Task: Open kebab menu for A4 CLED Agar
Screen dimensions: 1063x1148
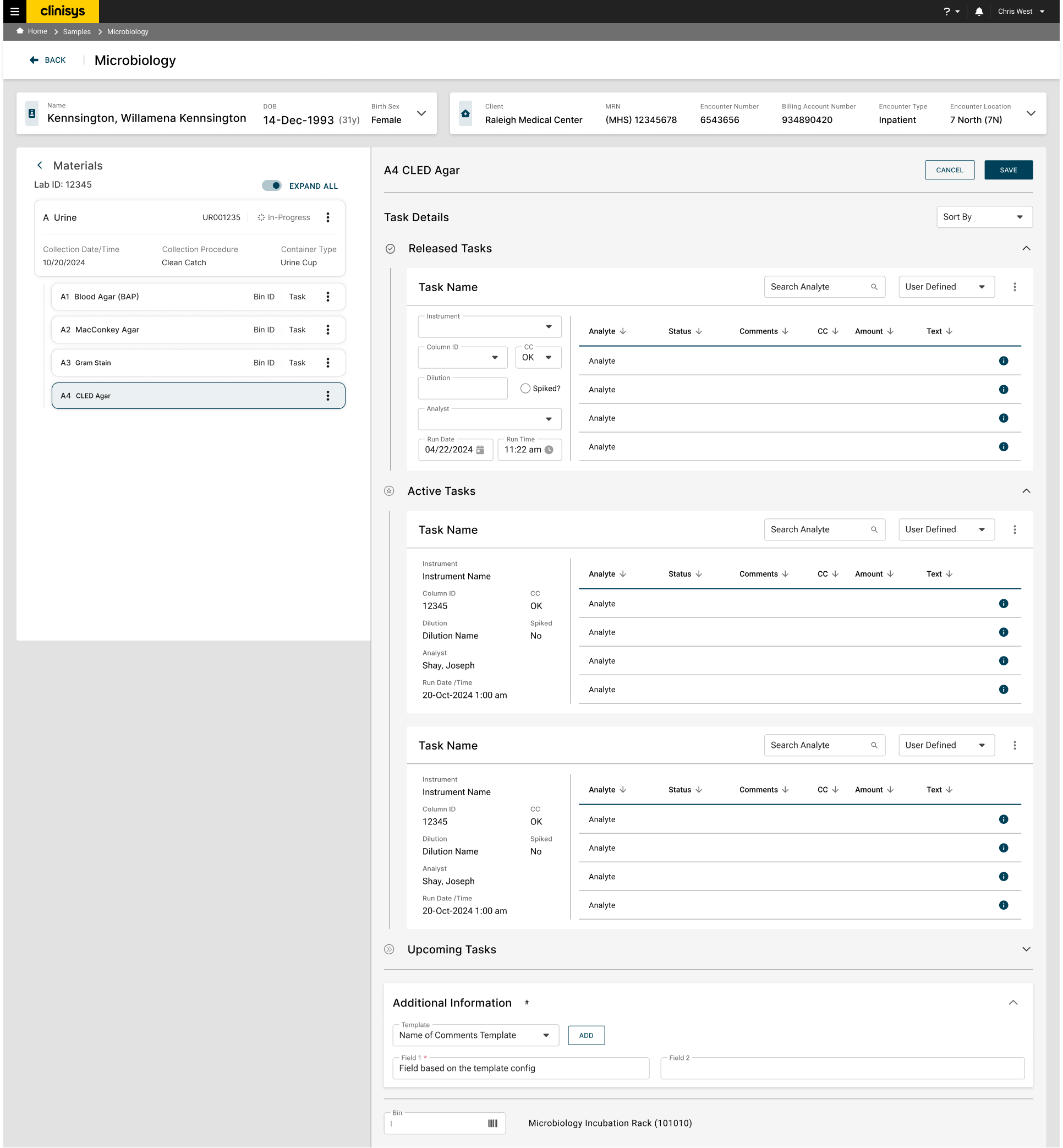Action: (328, 396)
